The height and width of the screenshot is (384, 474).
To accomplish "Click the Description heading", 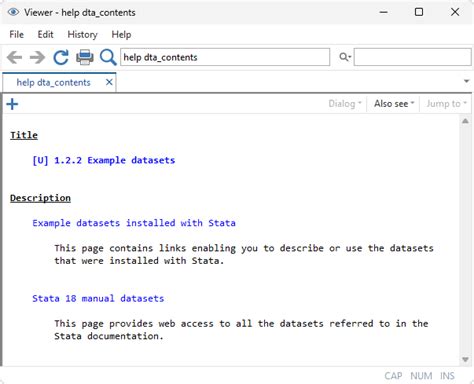I will pyautogui.click(x=40, y=198).
